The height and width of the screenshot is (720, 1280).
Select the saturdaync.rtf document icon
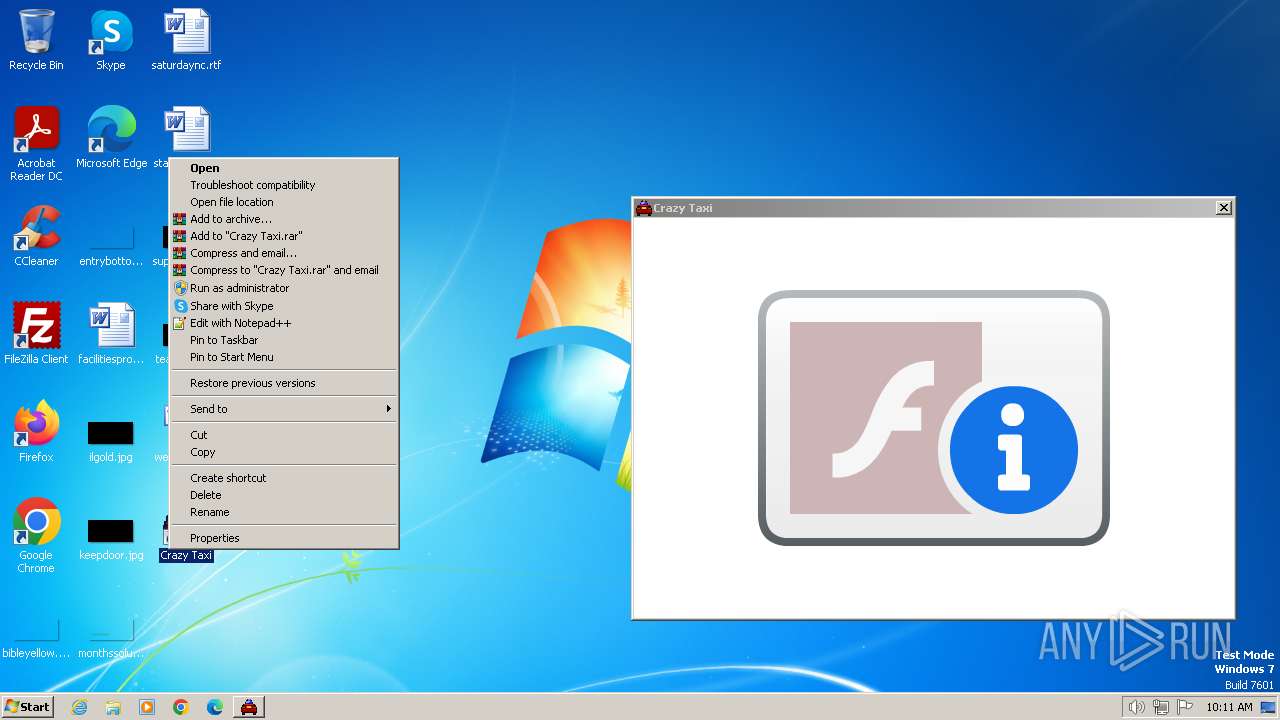186,40
